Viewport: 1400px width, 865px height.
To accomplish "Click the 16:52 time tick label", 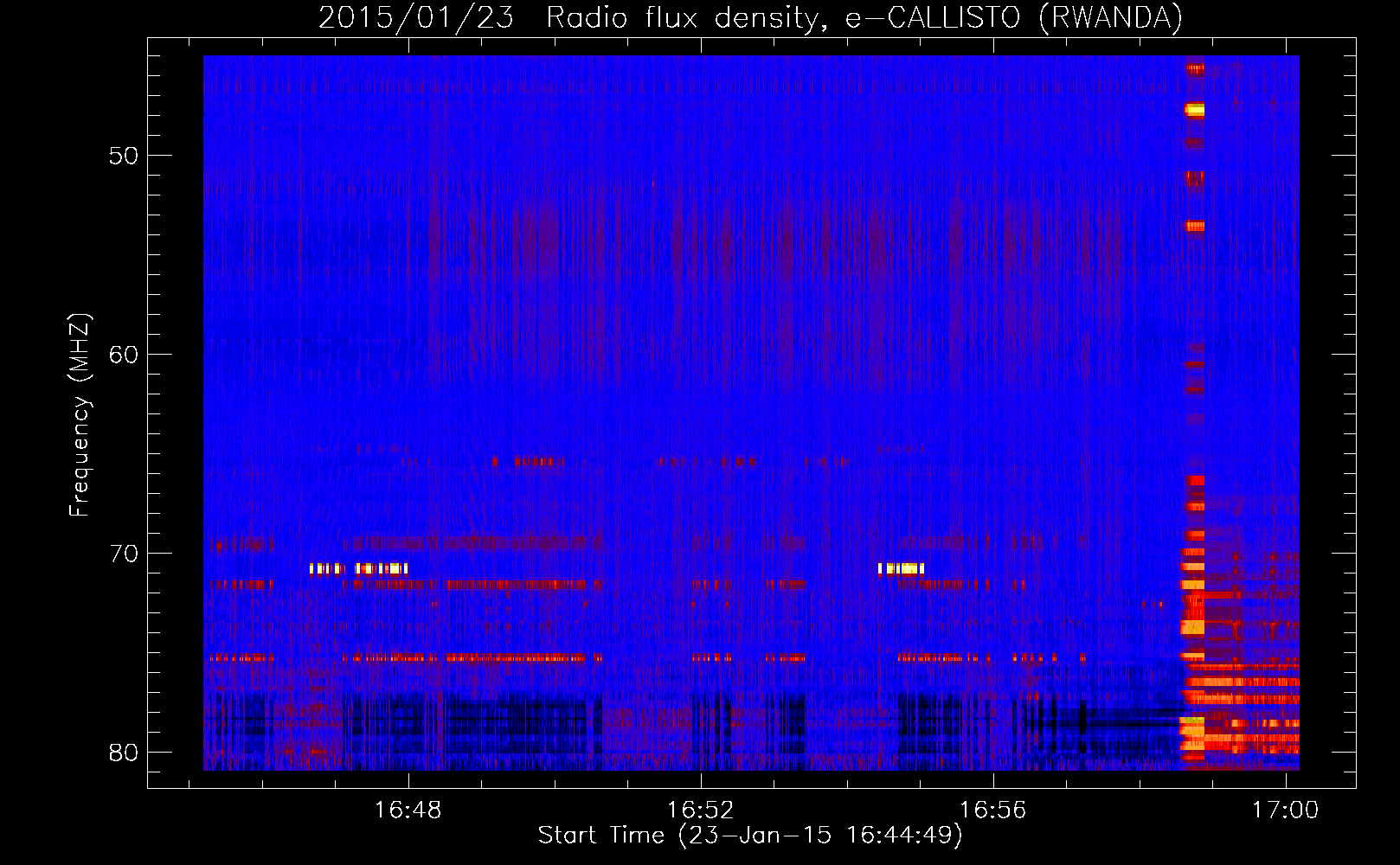I will point(700,811).
